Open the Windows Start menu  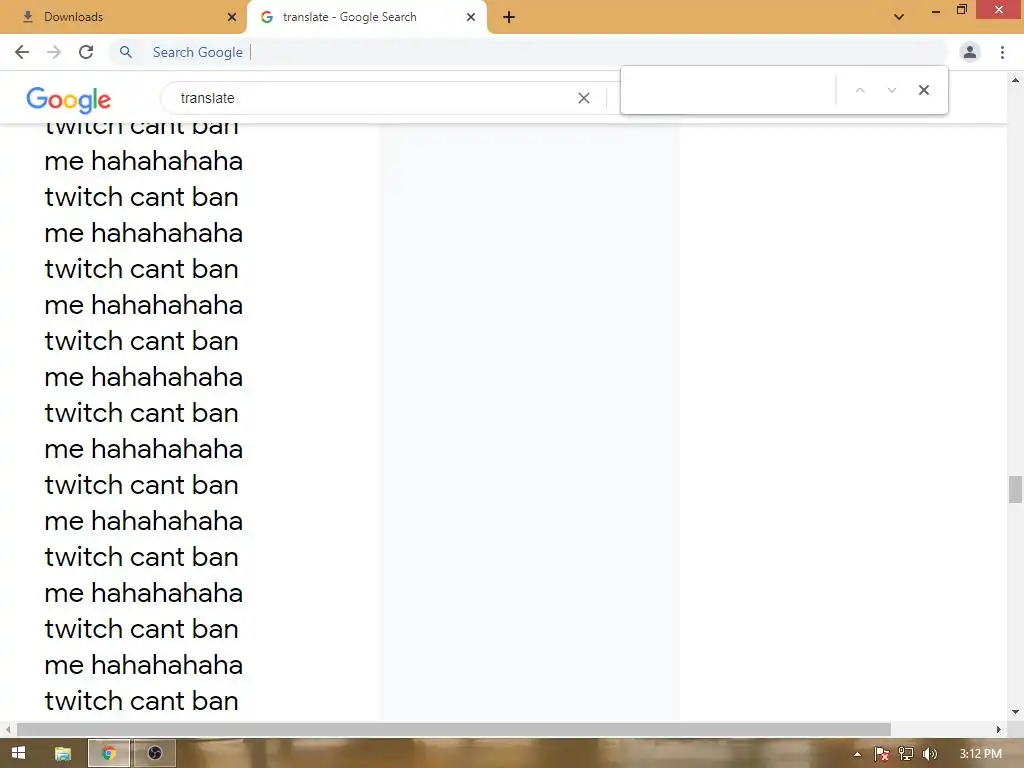(x=18, y=753)
